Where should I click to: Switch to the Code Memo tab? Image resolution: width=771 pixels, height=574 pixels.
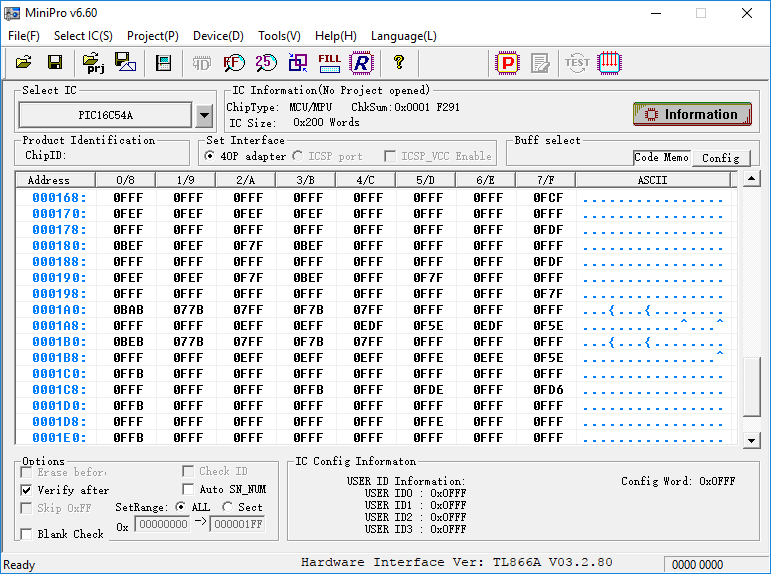click(661, 157)
